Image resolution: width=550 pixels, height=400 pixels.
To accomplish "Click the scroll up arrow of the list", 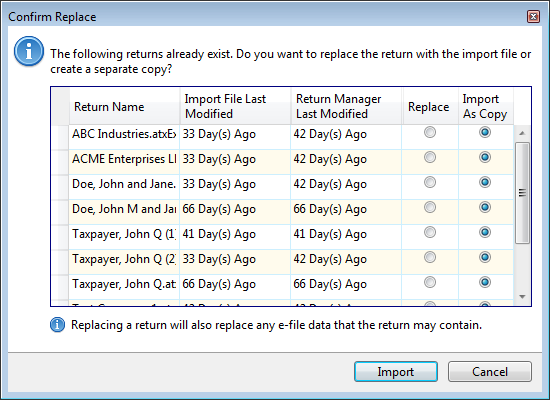I will click(x=522, y=133).
